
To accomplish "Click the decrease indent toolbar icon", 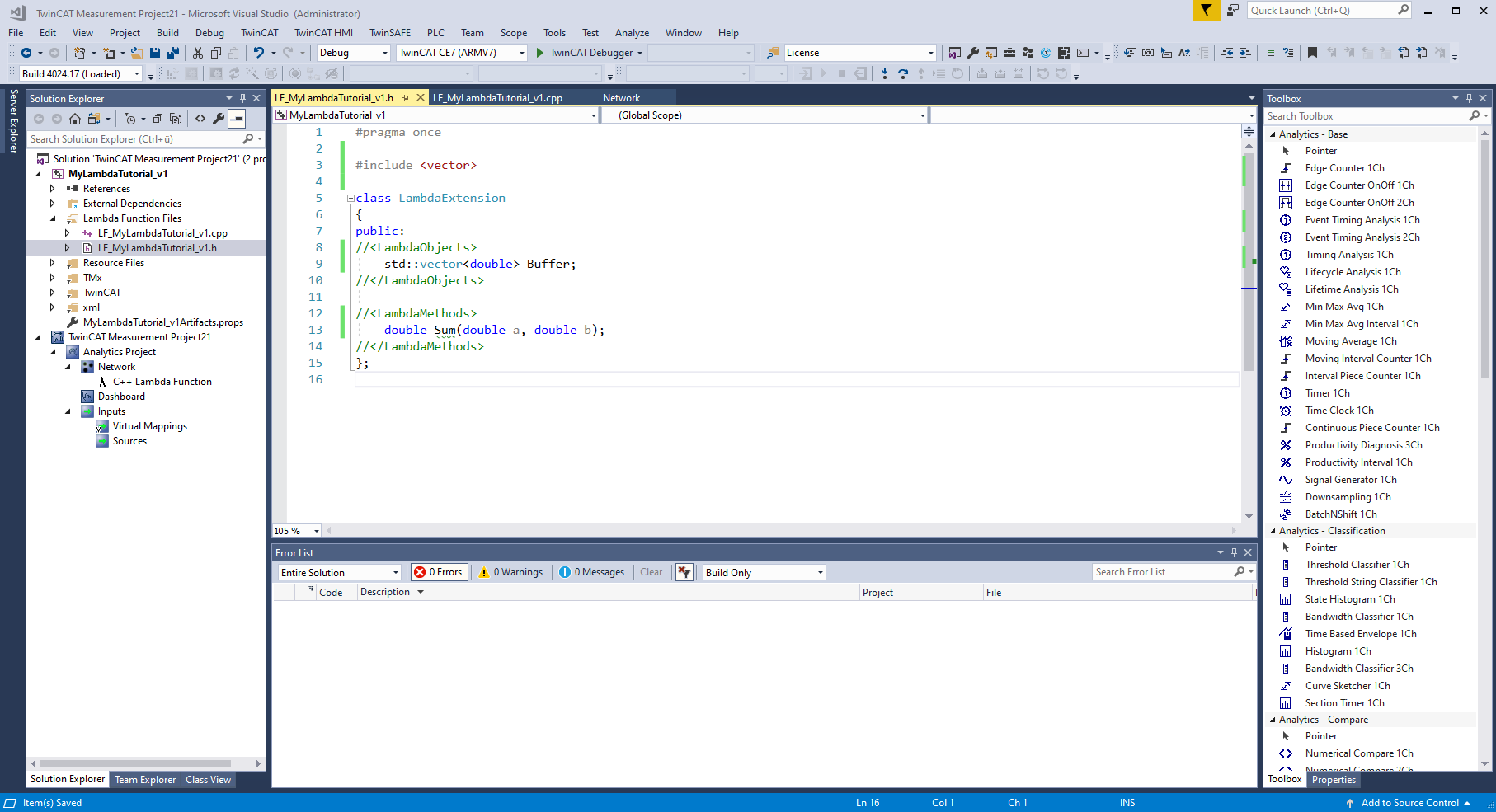I will pyautogui.click(x=1227, y=53).
